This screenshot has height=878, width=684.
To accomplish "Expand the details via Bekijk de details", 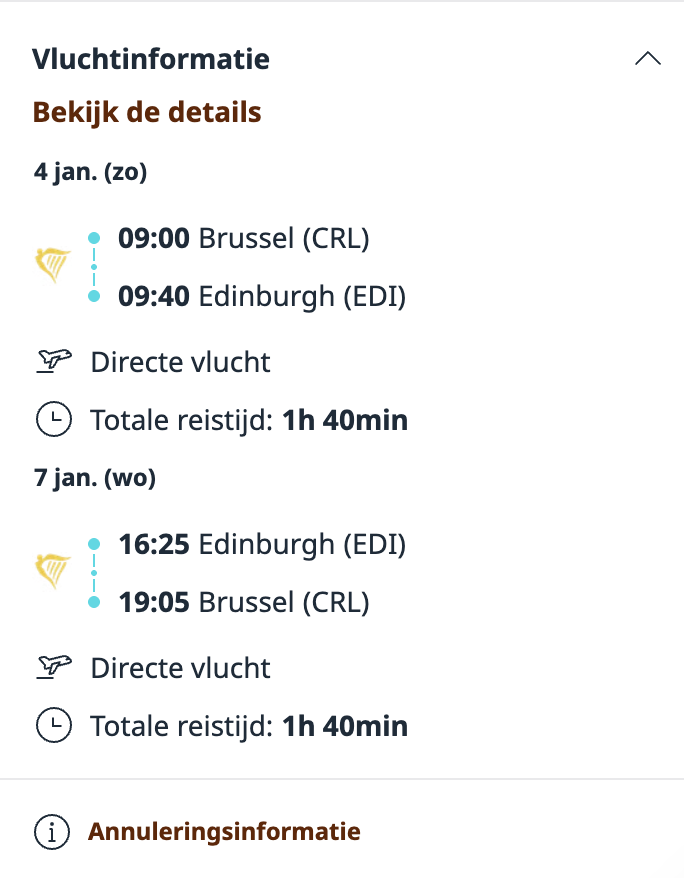I will [146, 112].
